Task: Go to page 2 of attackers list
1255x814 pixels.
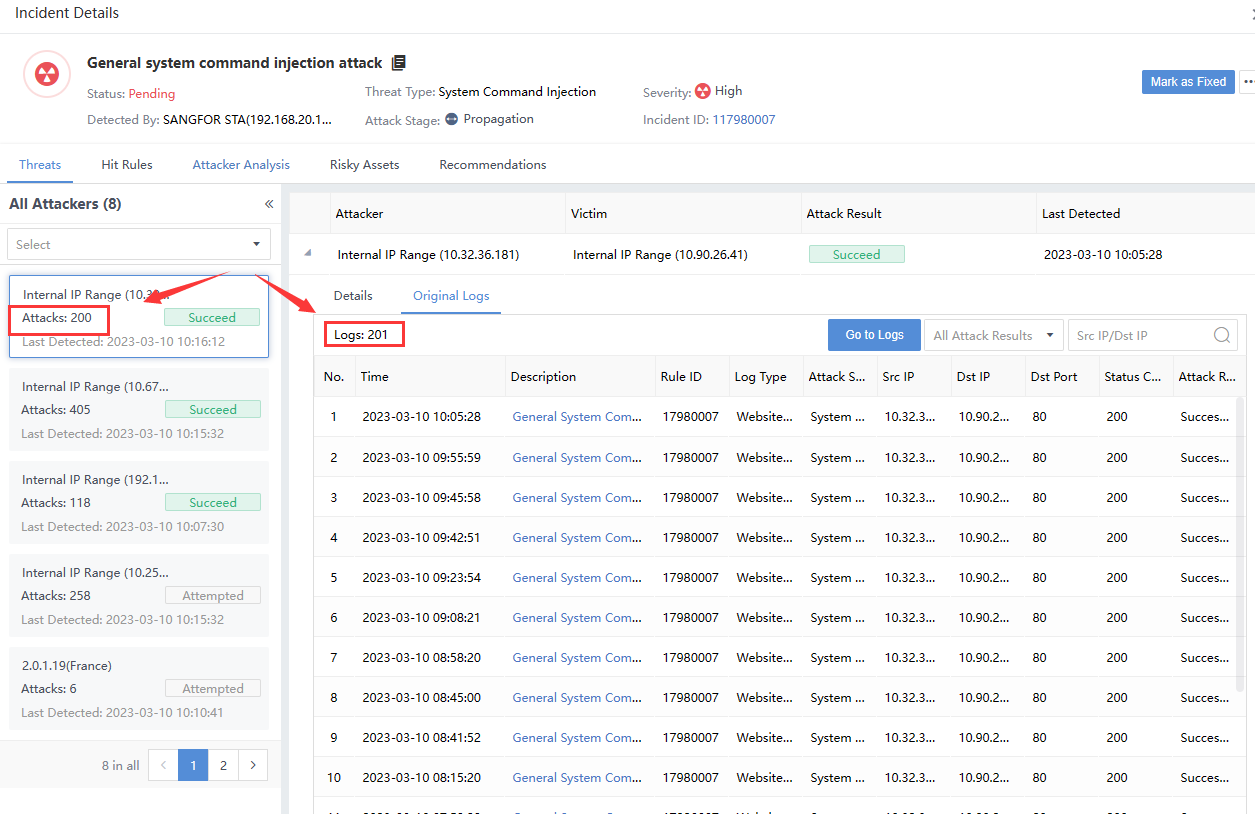Action: tap(223, 765)
